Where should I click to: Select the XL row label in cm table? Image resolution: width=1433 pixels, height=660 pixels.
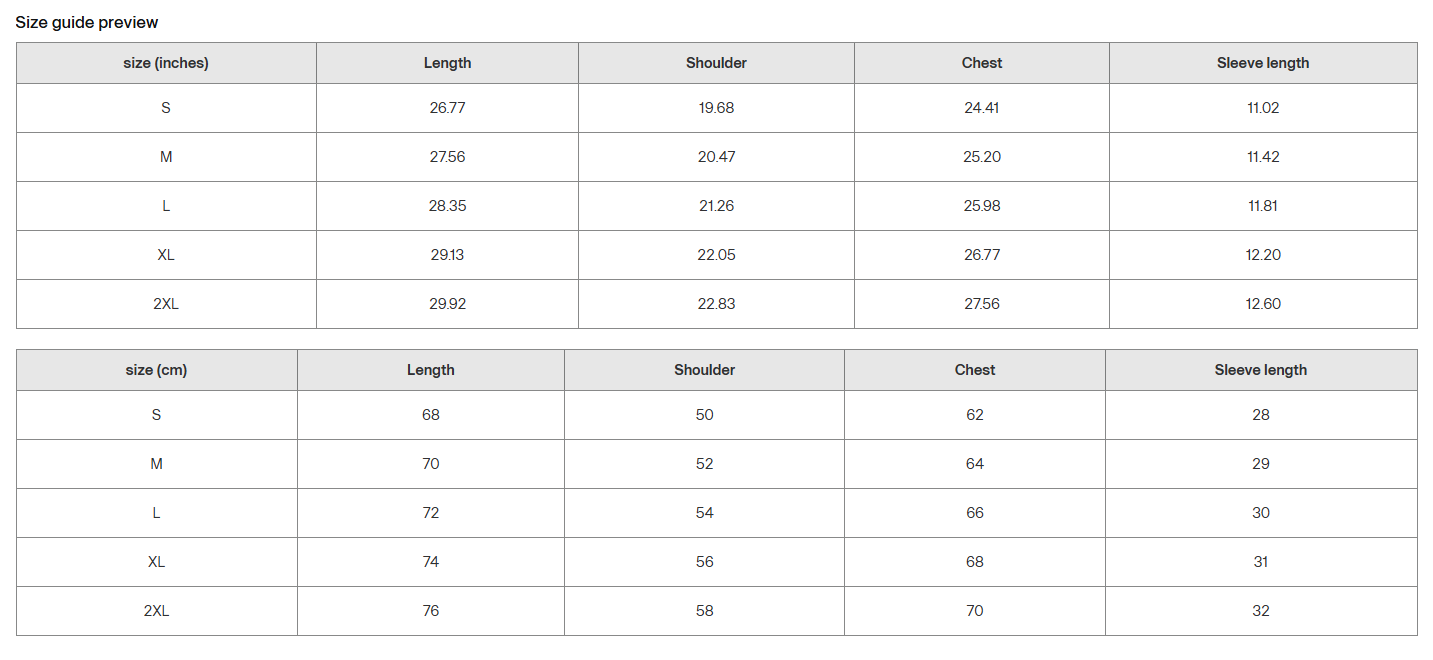click(x=157, y=562)
